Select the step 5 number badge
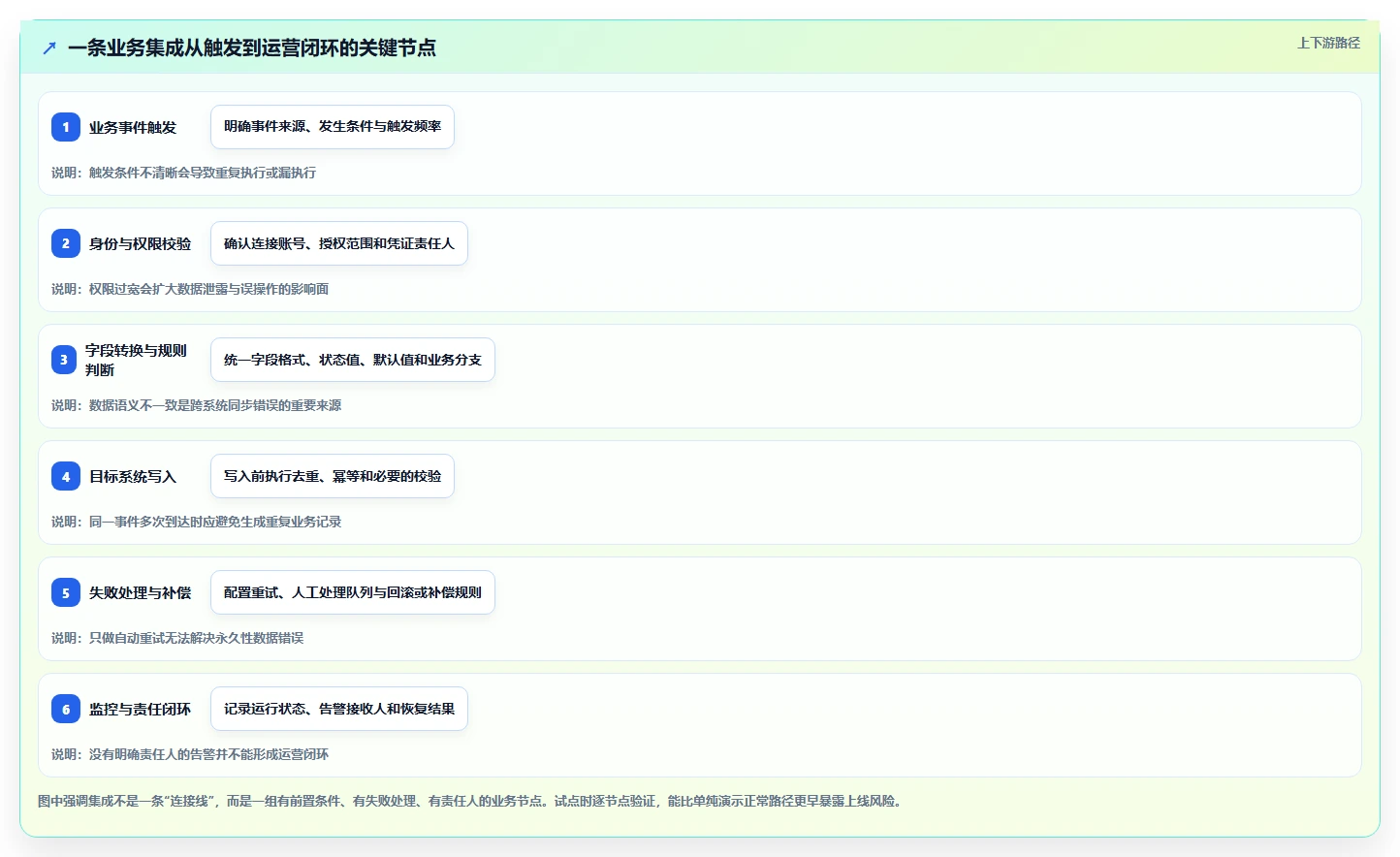 pos(66,592)
